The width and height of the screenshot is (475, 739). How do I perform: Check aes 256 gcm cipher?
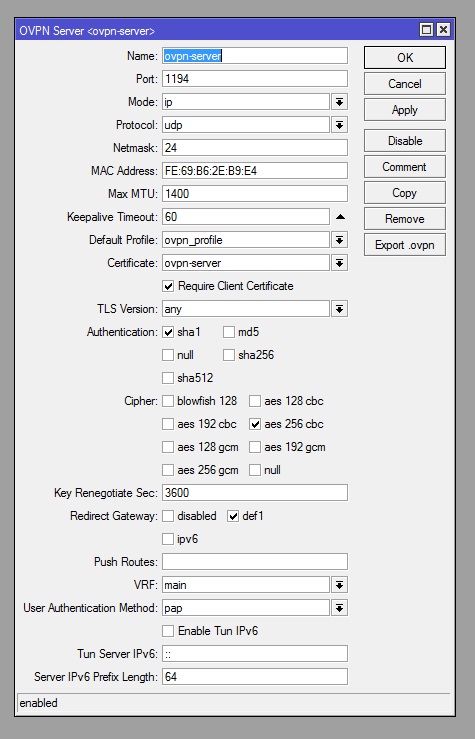[x=168, y=470]
